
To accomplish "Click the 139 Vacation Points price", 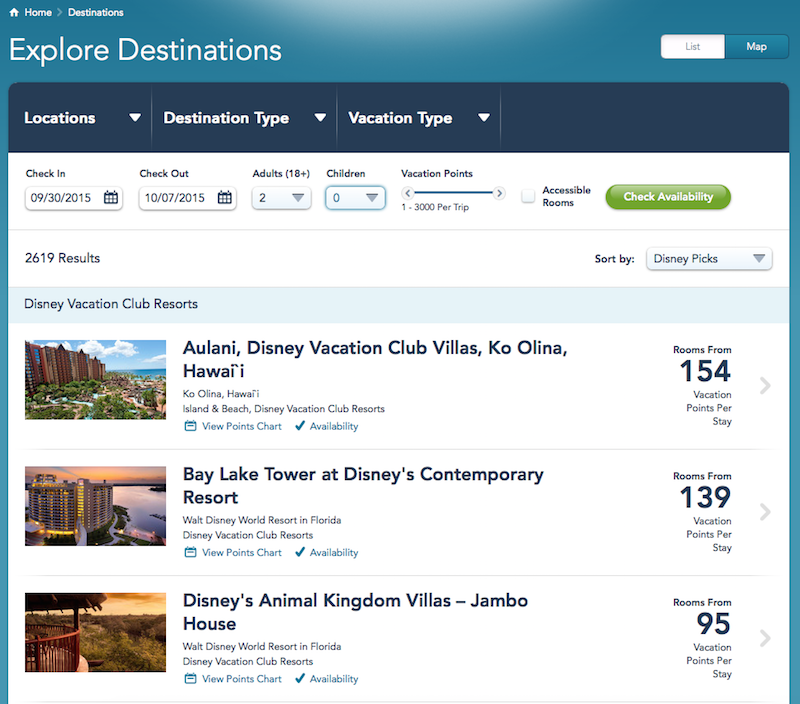I will click(705, 497).
